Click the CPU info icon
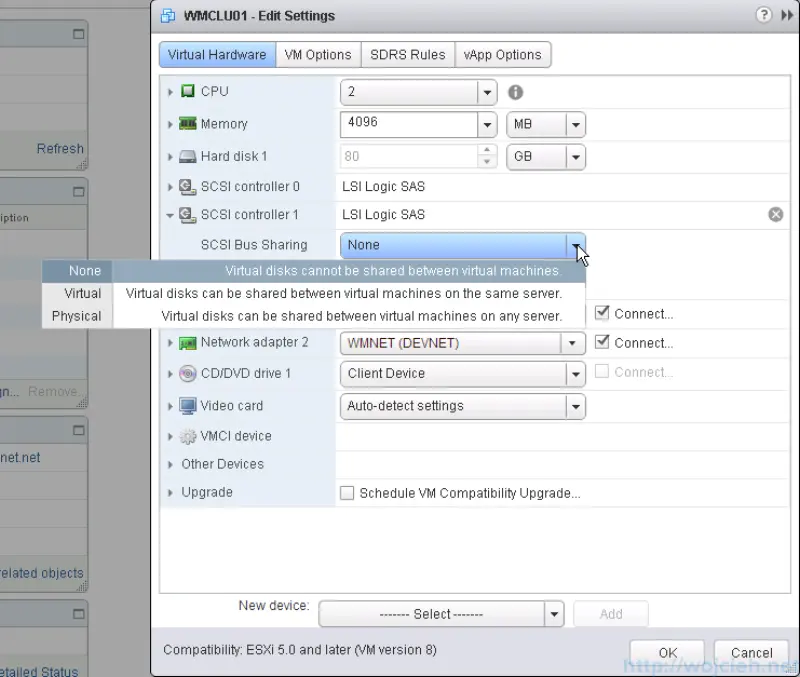Image resolution: width=800 pixels, height=677 pixels. click(516, 92)
